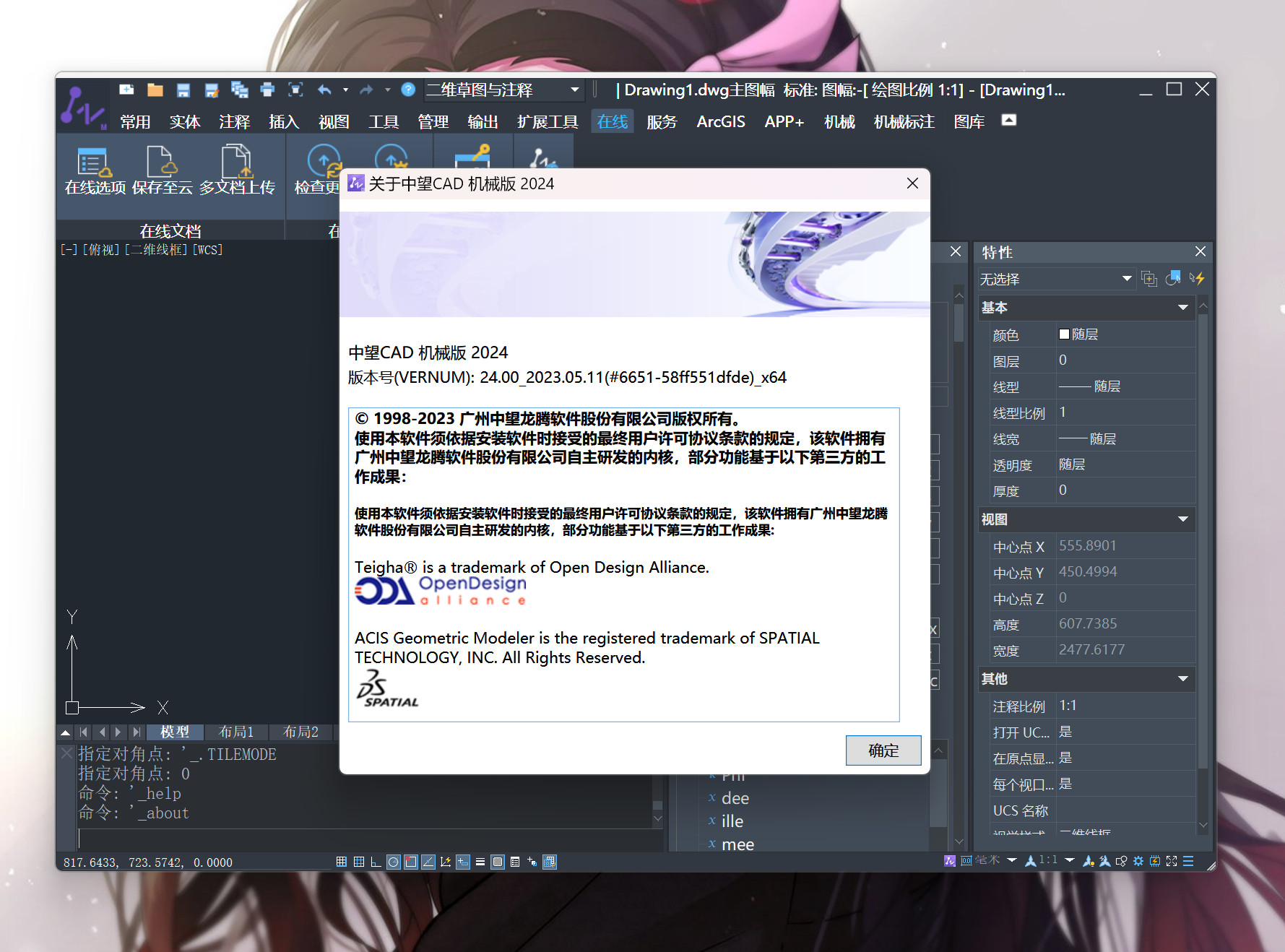The width and height of the screenshot is (1285, 952).
Task: Toggle transparency display in the status bar
Action: 498,862
